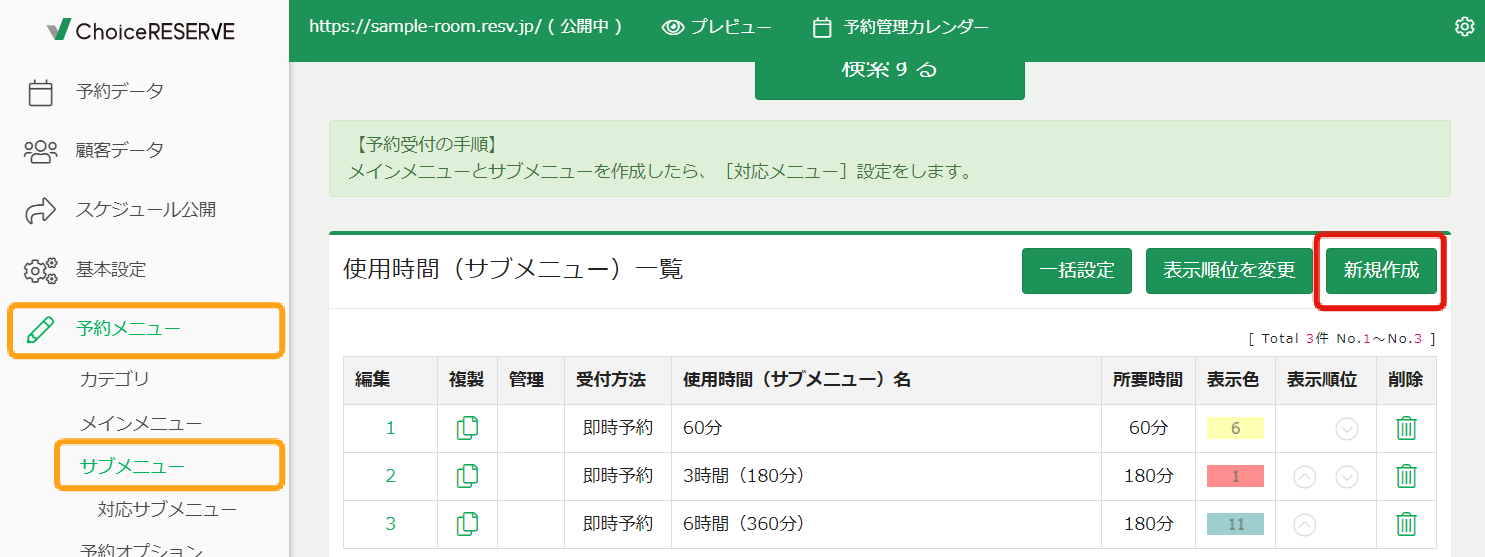Delete the 3時間（180分） row with trash icon

[x=1406, y=476]
